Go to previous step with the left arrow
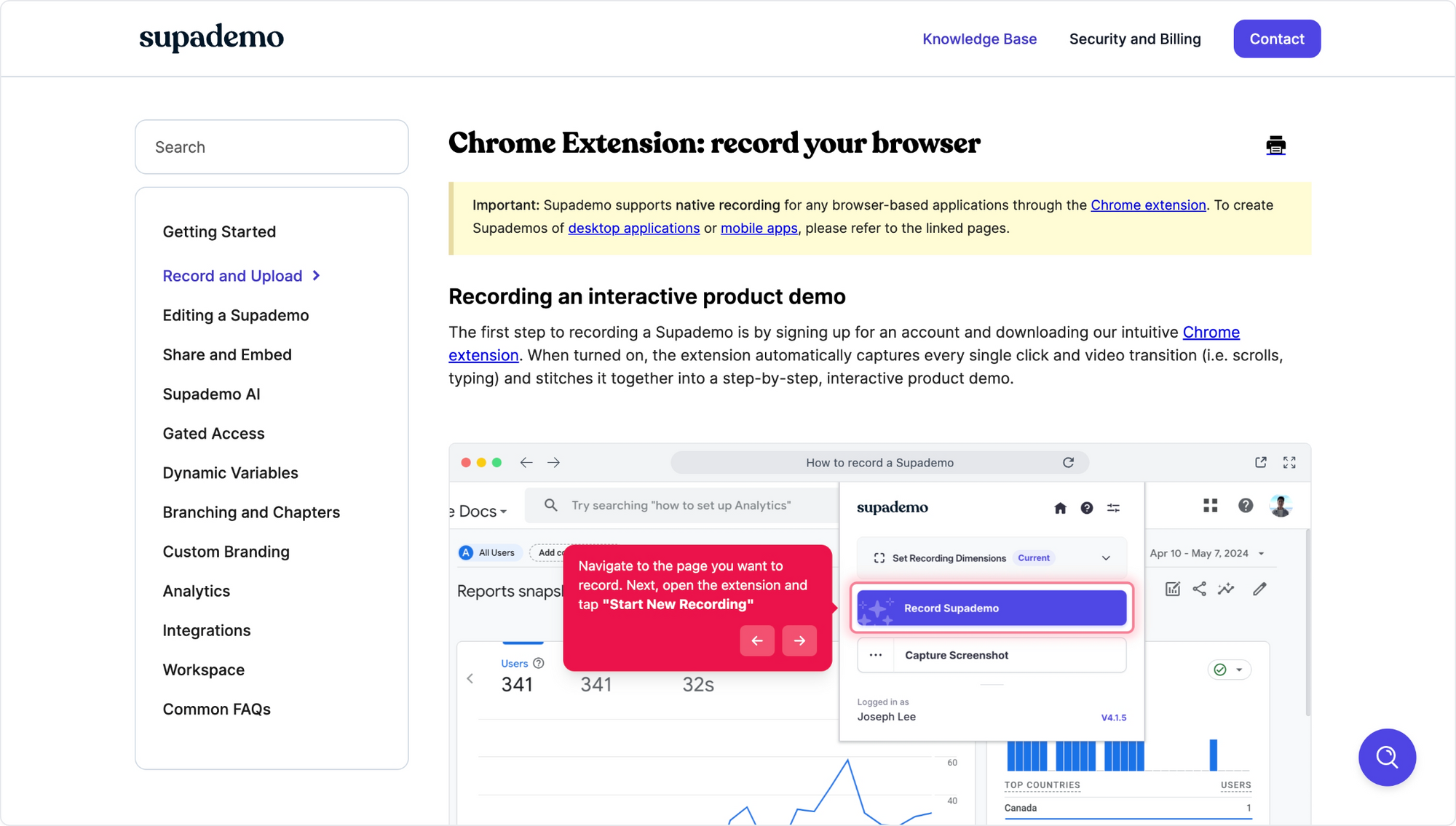 757,640
